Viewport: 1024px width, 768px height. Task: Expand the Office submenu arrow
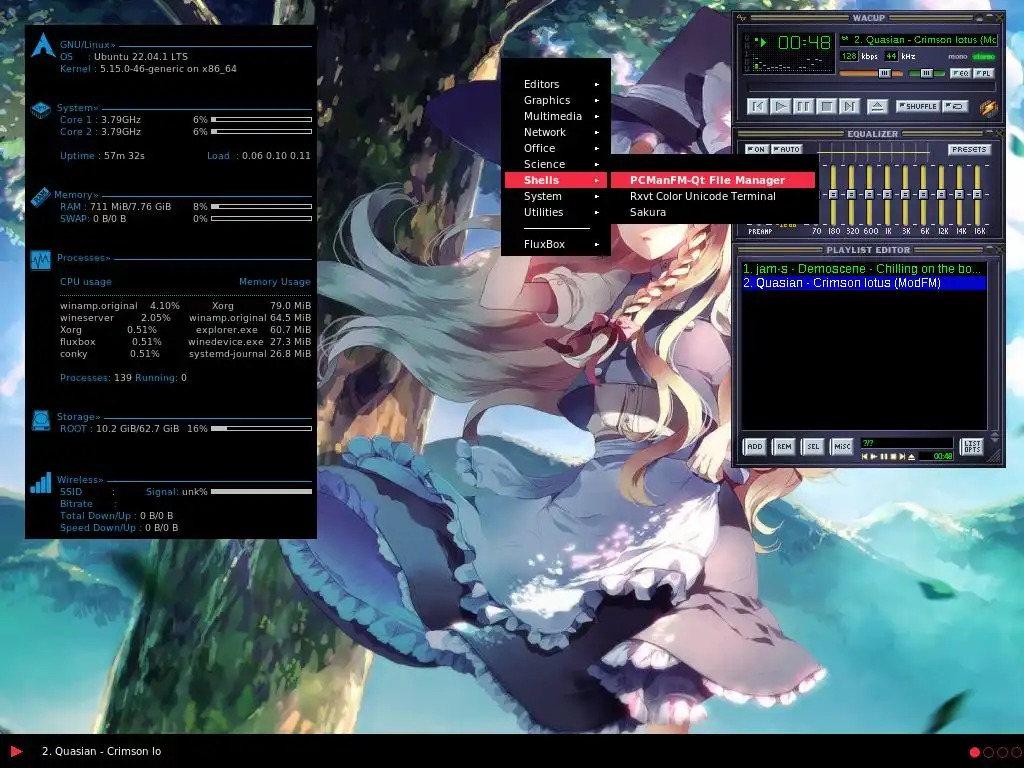coord(597,148)
